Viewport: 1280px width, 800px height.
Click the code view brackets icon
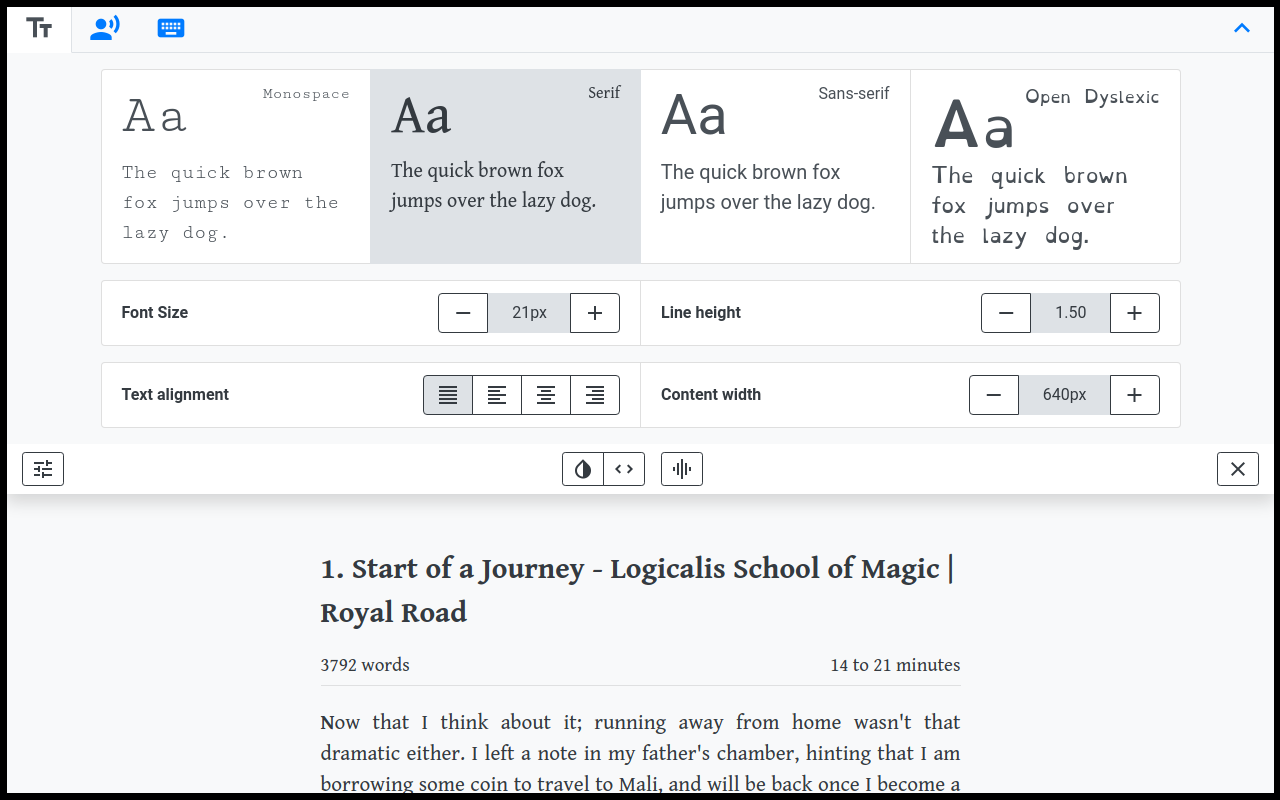coord(624,469)
